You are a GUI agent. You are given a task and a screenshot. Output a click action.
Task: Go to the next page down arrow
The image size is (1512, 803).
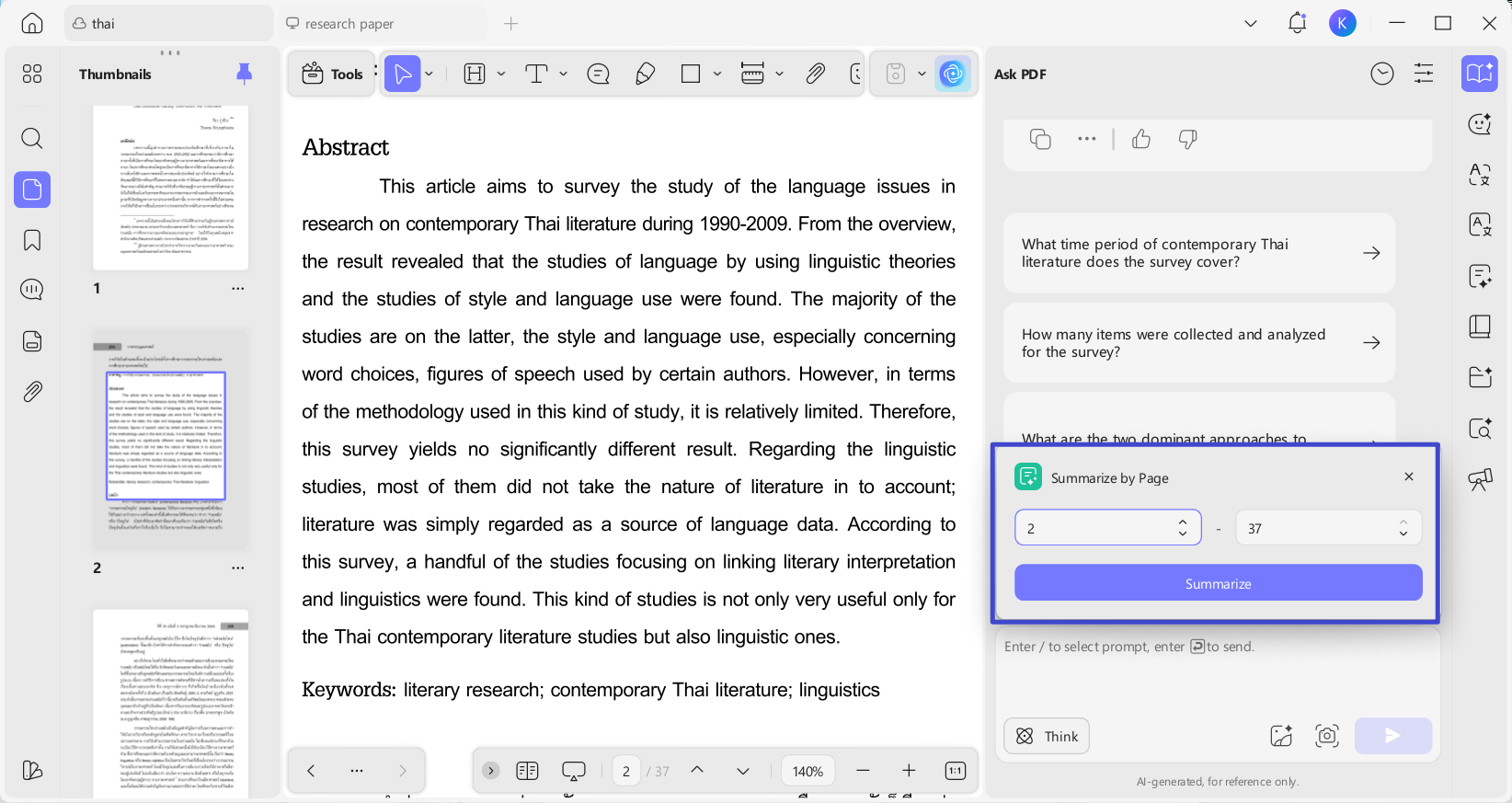743,771
